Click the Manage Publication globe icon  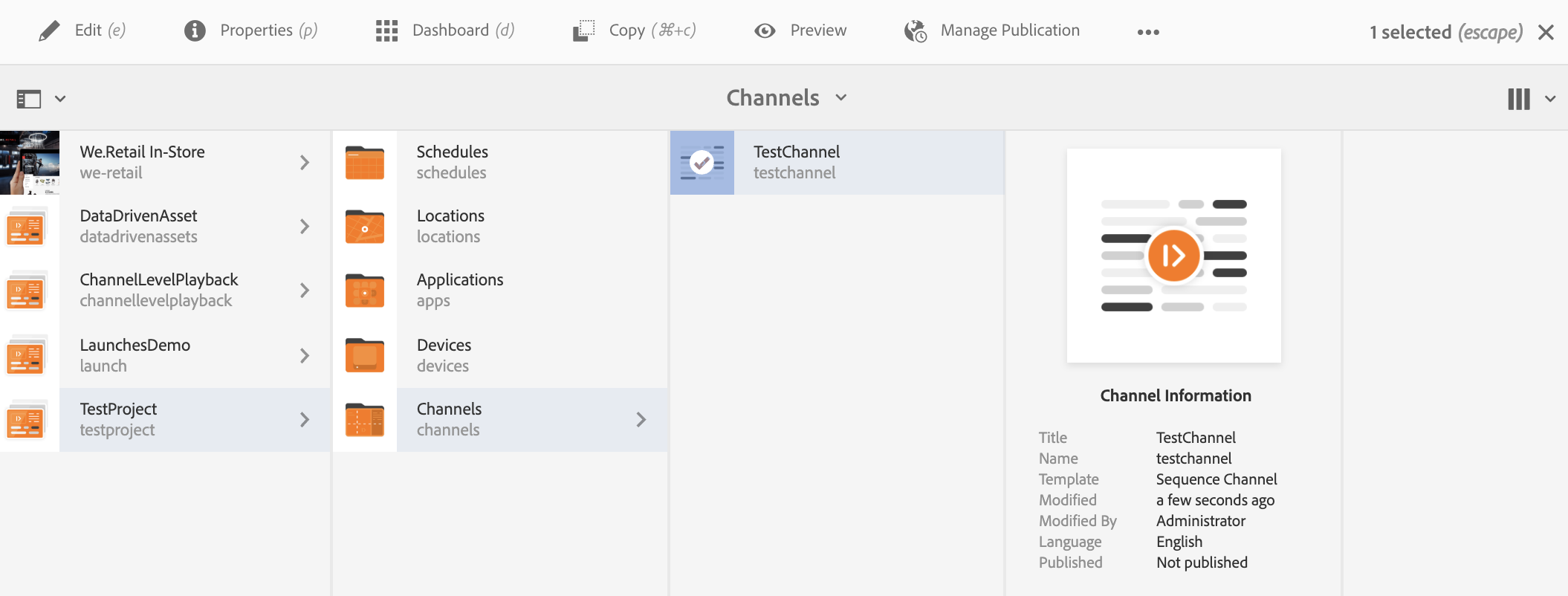pos(916,30)
